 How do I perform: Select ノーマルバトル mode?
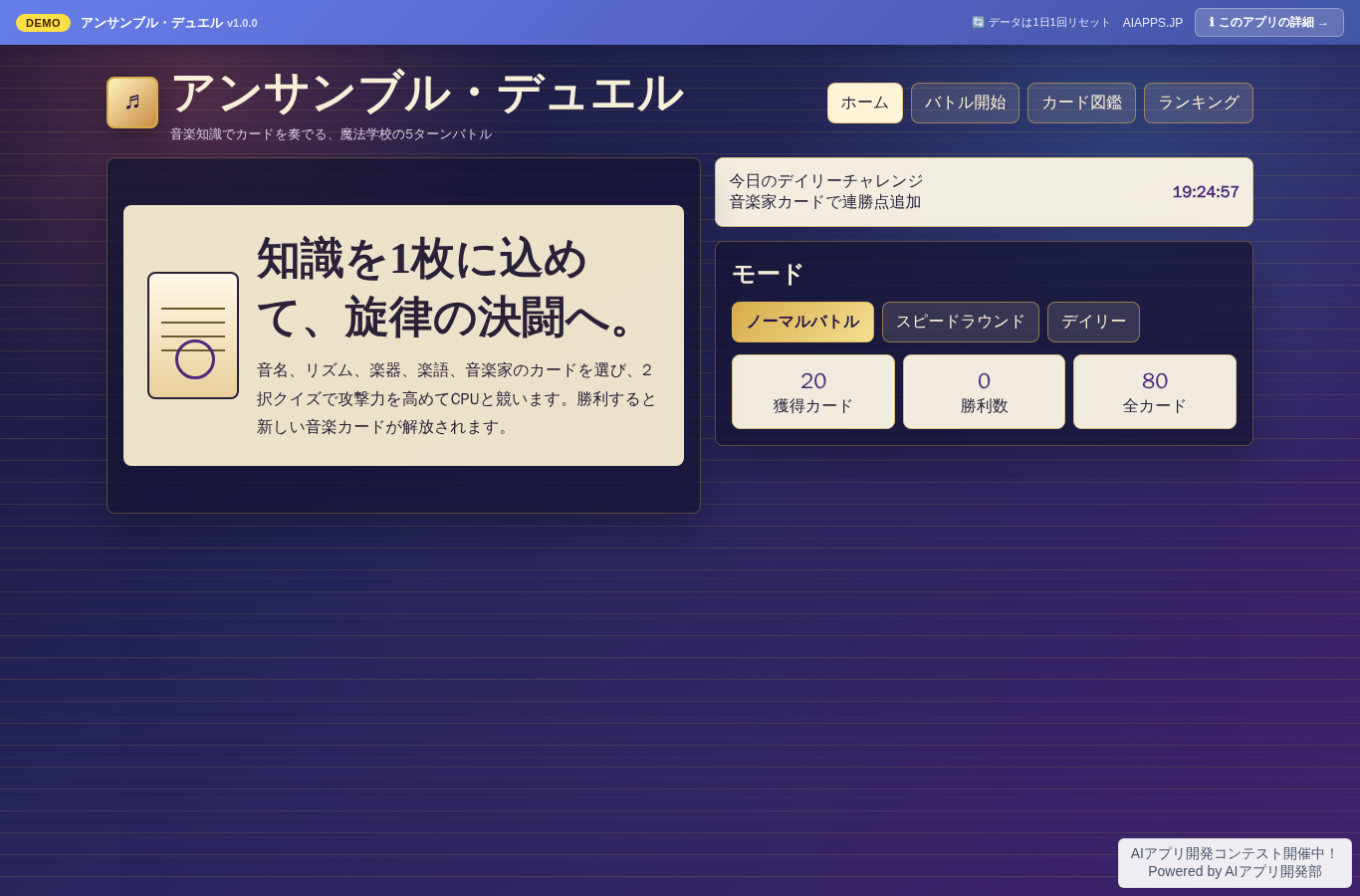(x=802, y=322)
